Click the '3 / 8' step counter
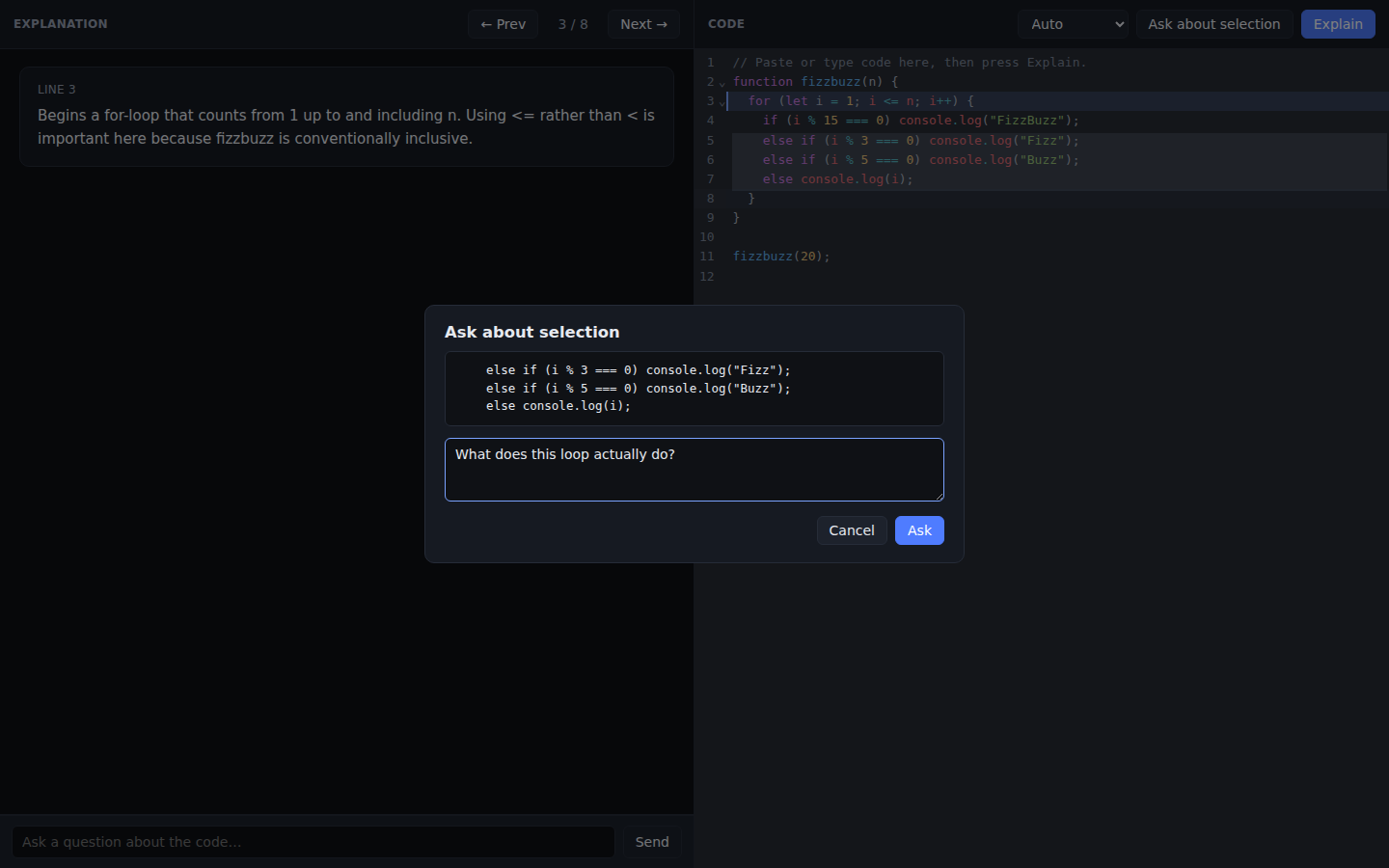1389x868 pixels. 573,24
